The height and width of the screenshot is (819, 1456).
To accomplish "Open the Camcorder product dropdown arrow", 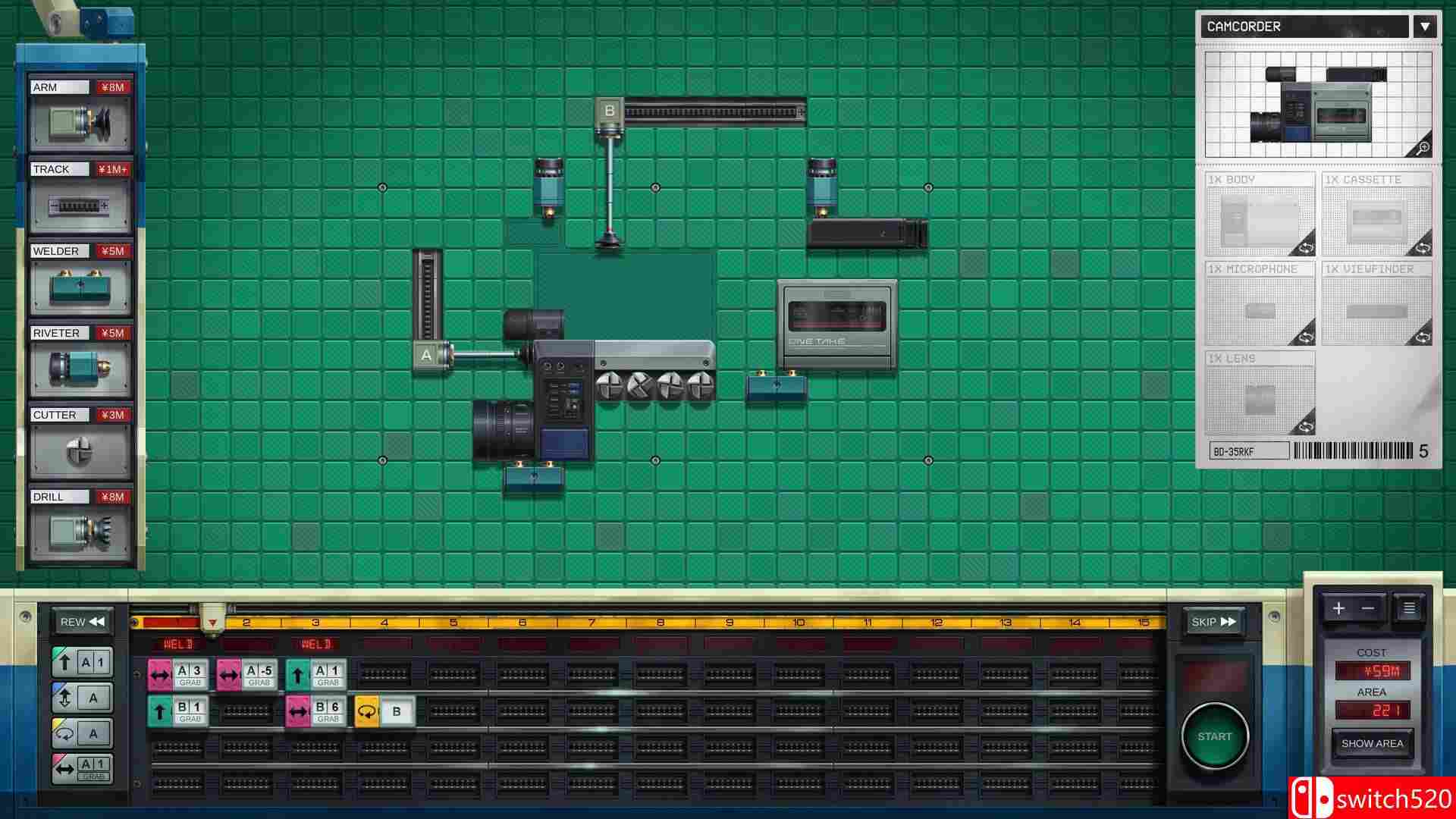I will tap(1425, 27).
